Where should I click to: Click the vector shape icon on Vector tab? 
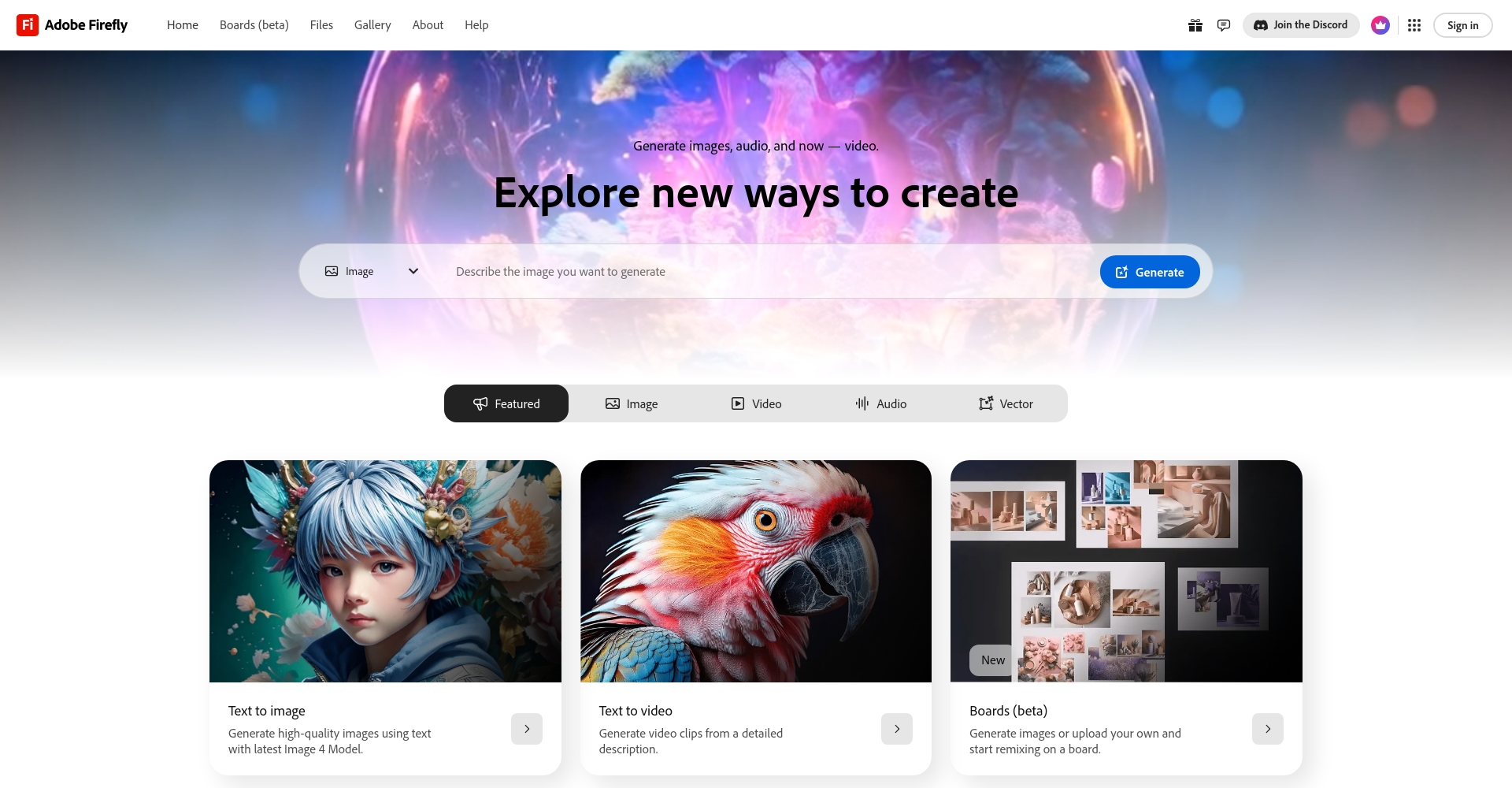tap(986, 403)
